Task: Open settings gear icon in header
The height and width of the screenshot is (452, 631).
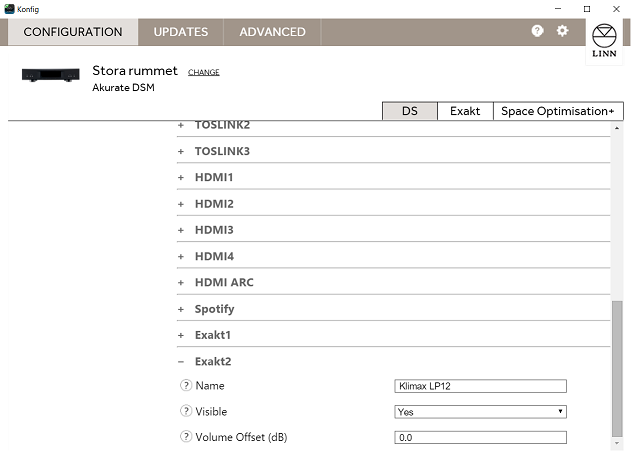Action: point(562,31)
